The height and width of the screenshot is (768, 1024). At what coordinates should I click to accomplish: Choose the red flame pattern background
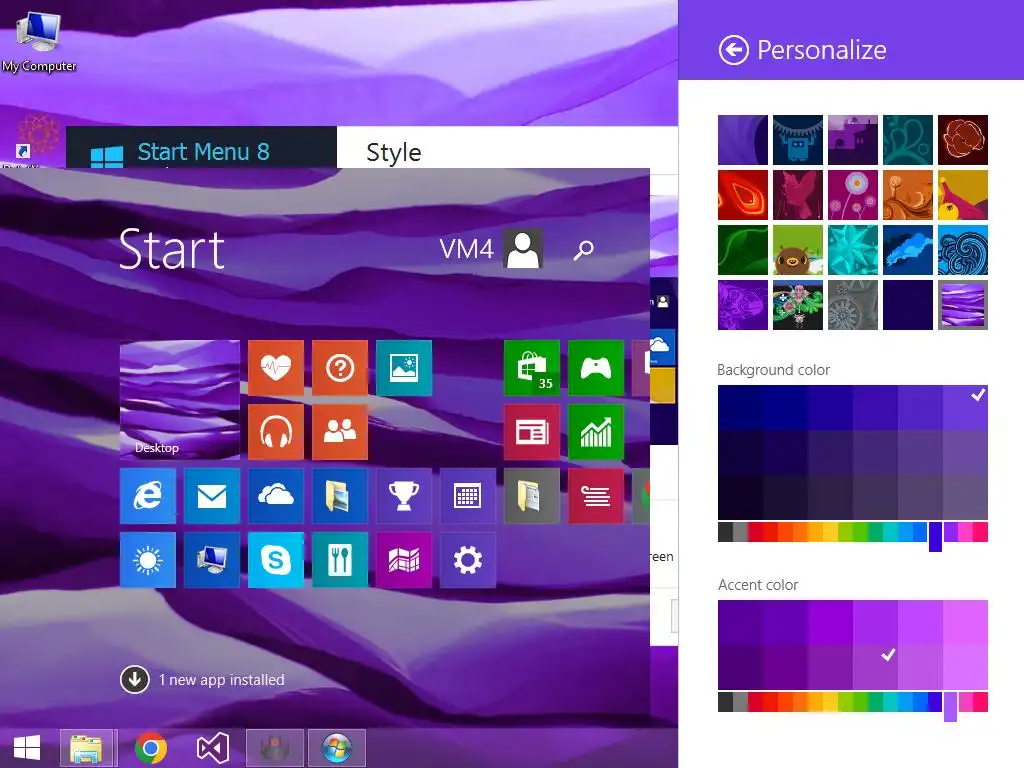[x=743, y=195]
